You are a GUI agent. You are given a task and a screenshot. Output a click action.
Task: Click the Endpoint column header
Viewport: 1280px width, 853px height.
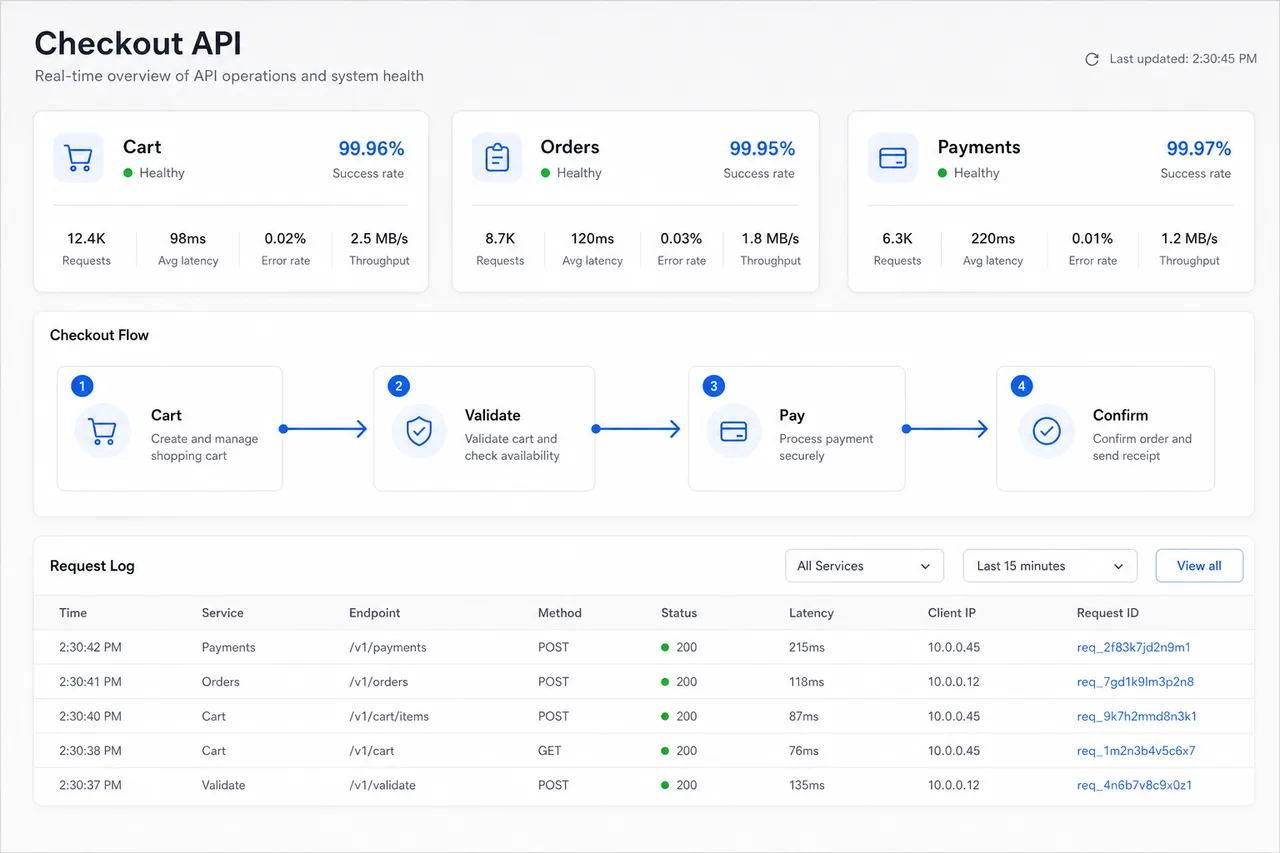[x=375, y=613]
